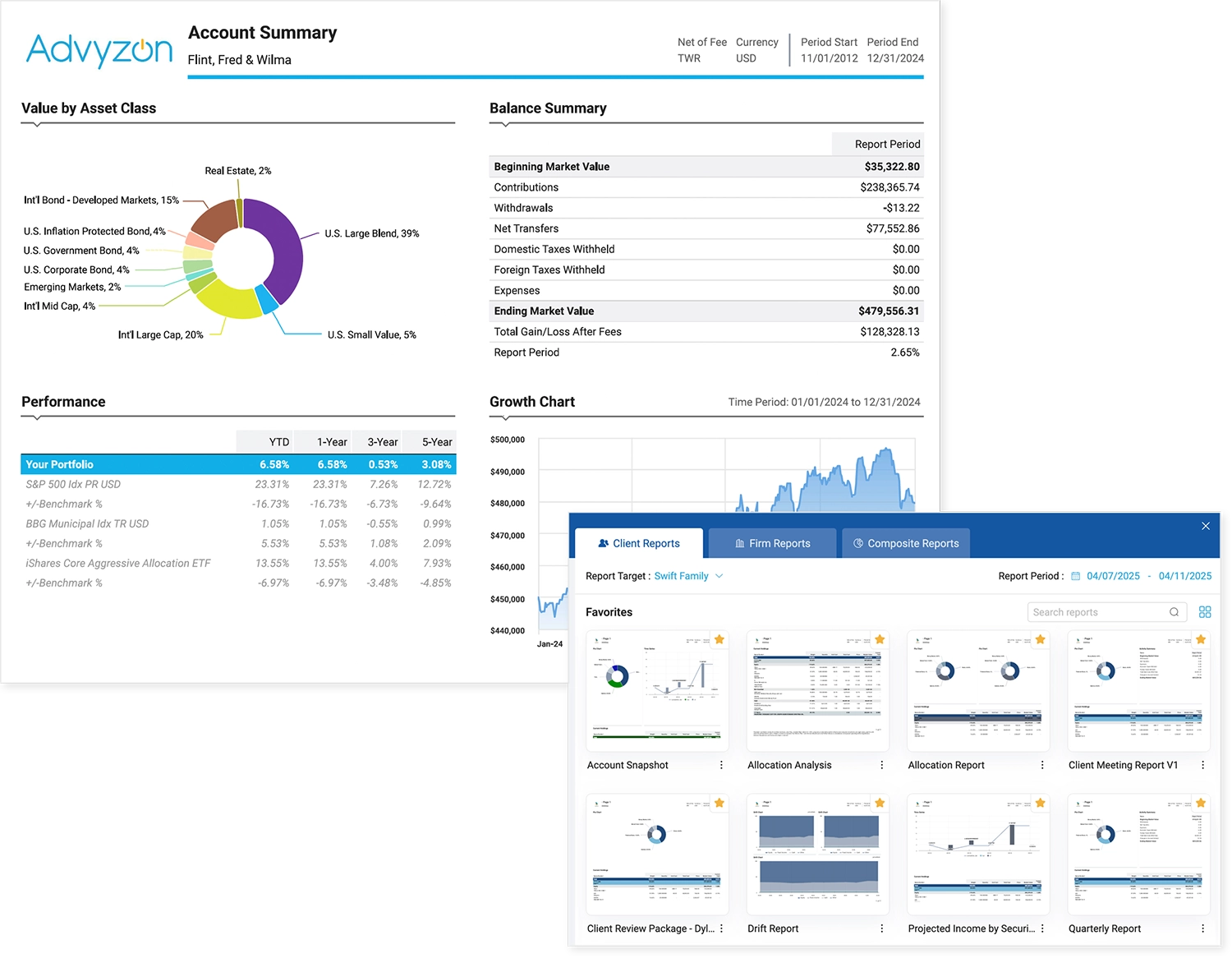This screenshot has height=963, width=1232.
Task: Open options menu for Client Review Package
Action: click(x=722, y=928)
